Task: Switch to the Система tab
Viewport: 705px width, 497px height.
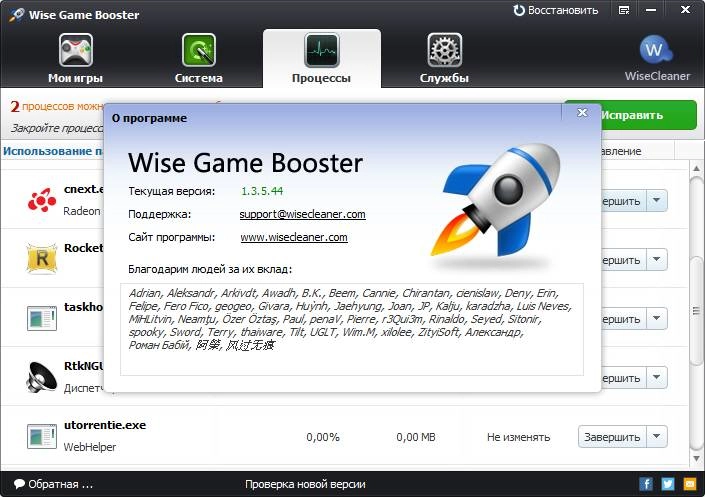Action: click(198, 58)
